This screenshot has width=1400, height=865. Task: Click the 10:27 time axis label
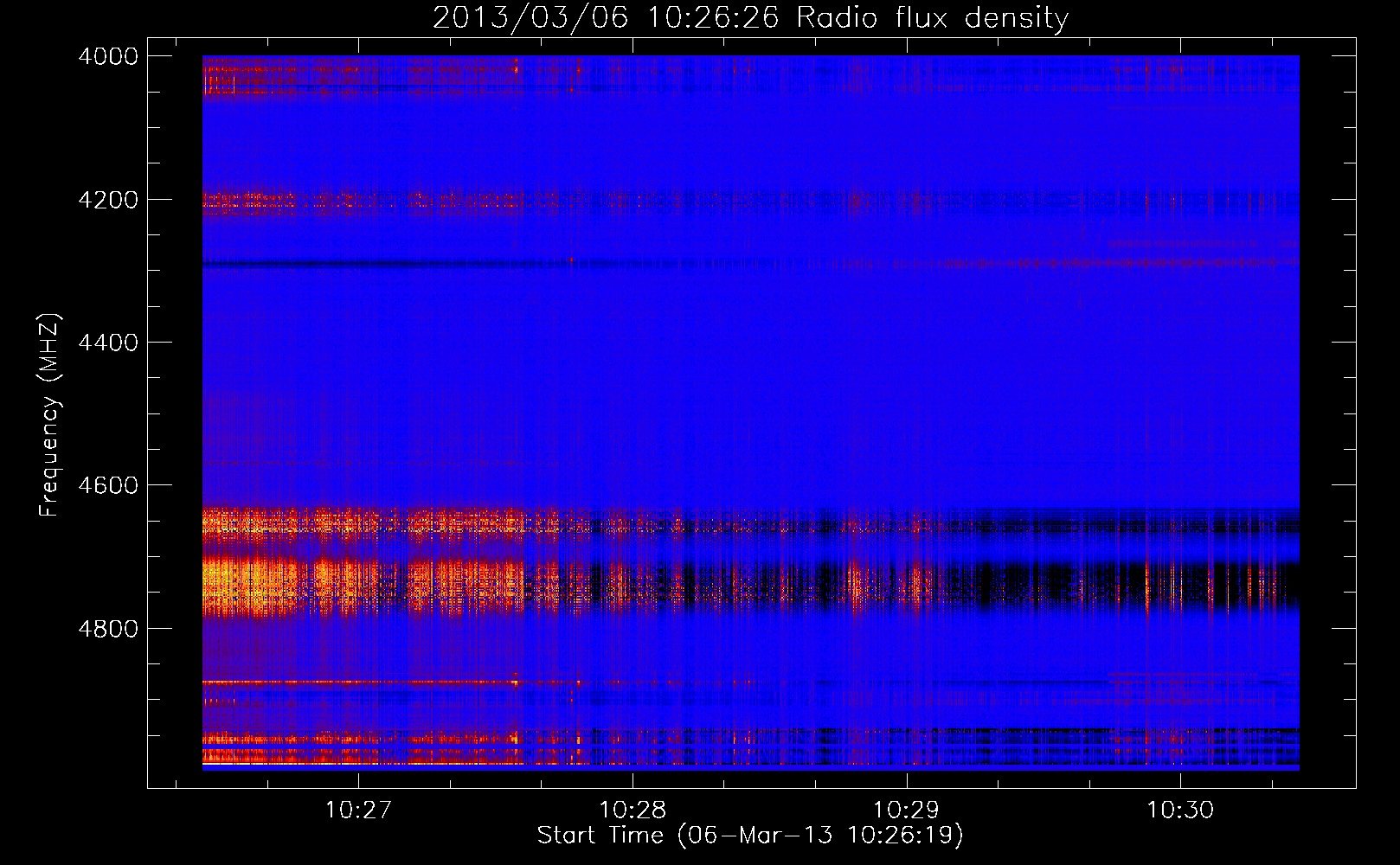[358, 810]
